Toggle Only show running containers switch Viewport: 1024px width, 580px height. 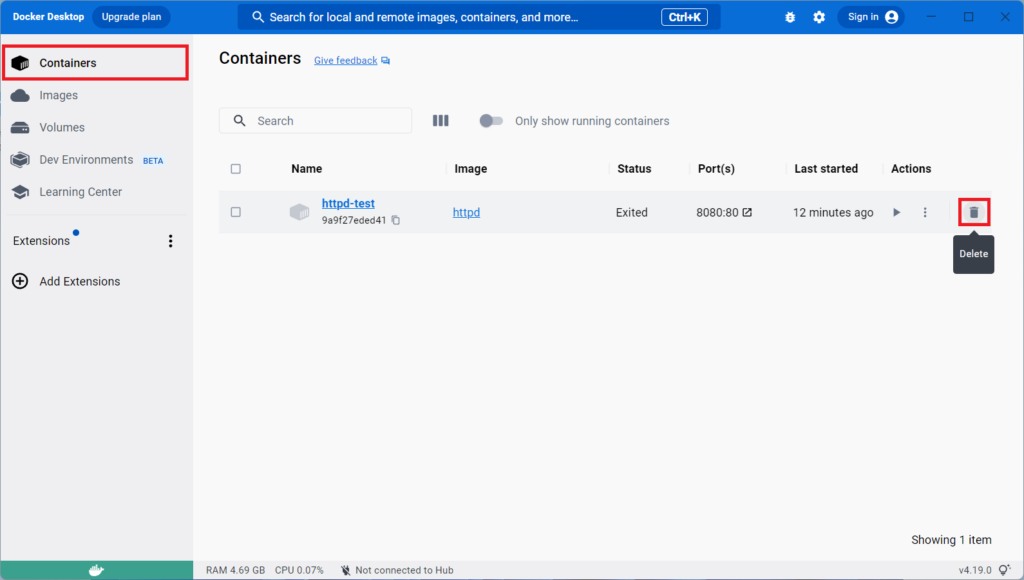pyautogui.click(x=491, y=121)
